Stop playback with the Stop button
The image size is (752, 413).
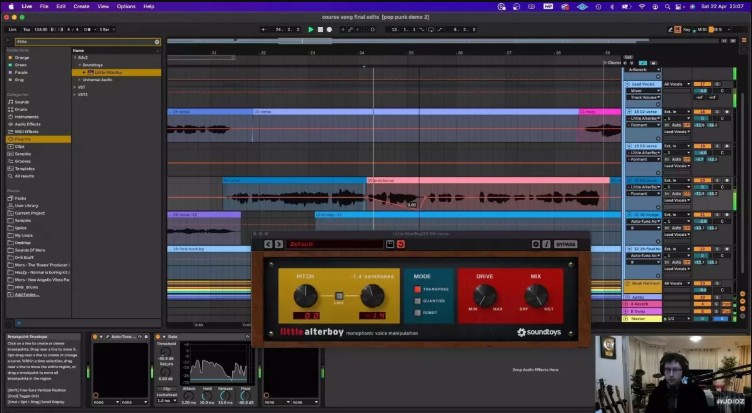click(x=320, y=29)
